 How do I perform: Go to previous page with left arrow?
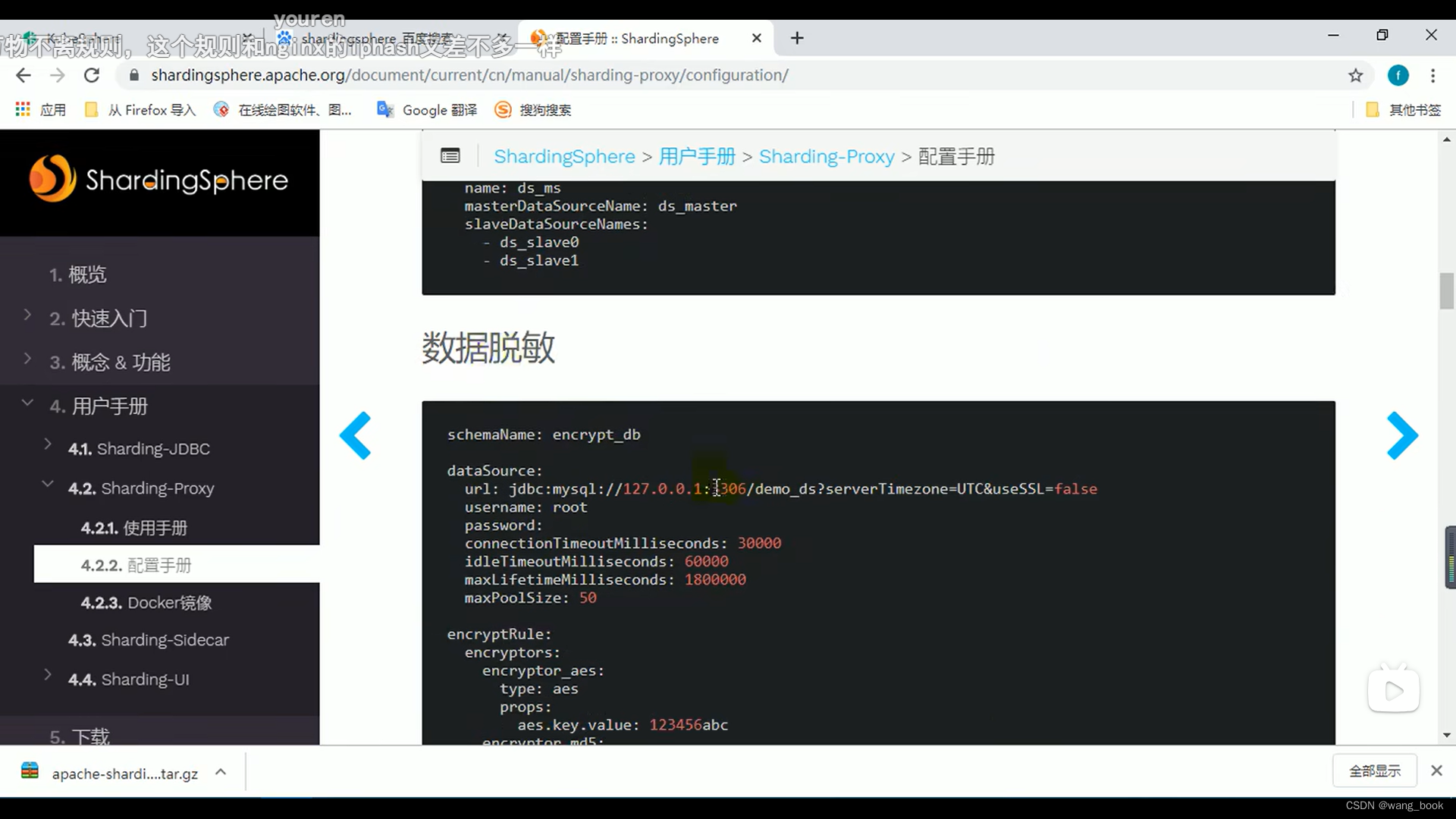(355, 435)
